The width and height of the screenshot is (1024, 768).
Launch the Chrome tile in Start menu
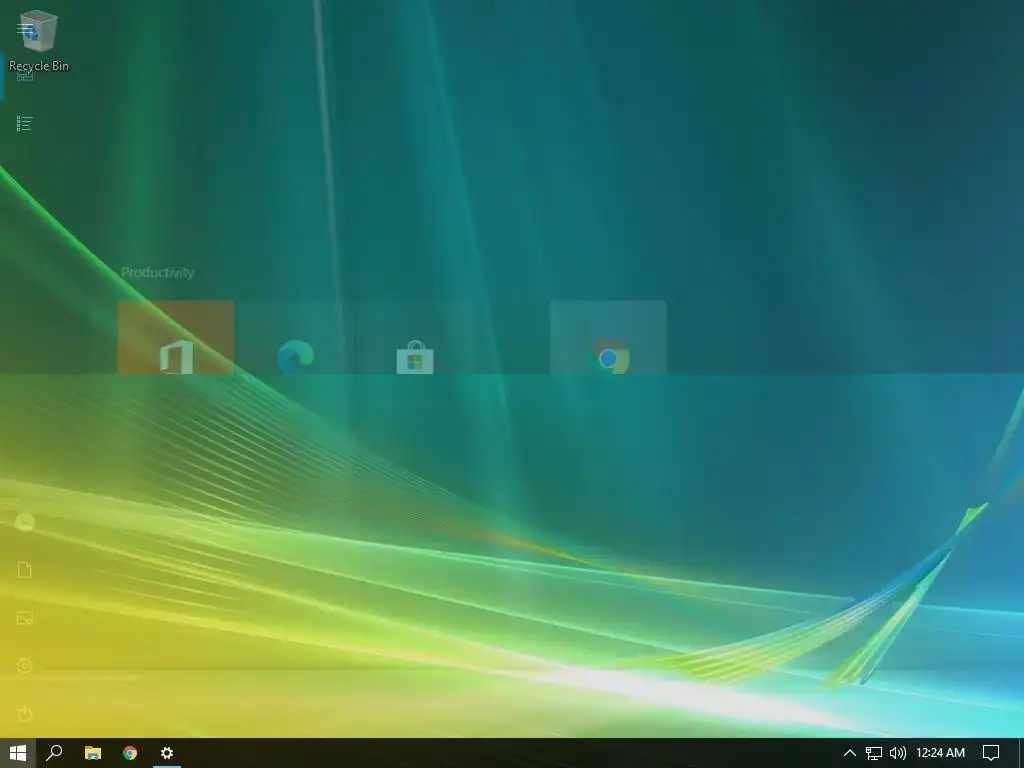click(608, 337)
